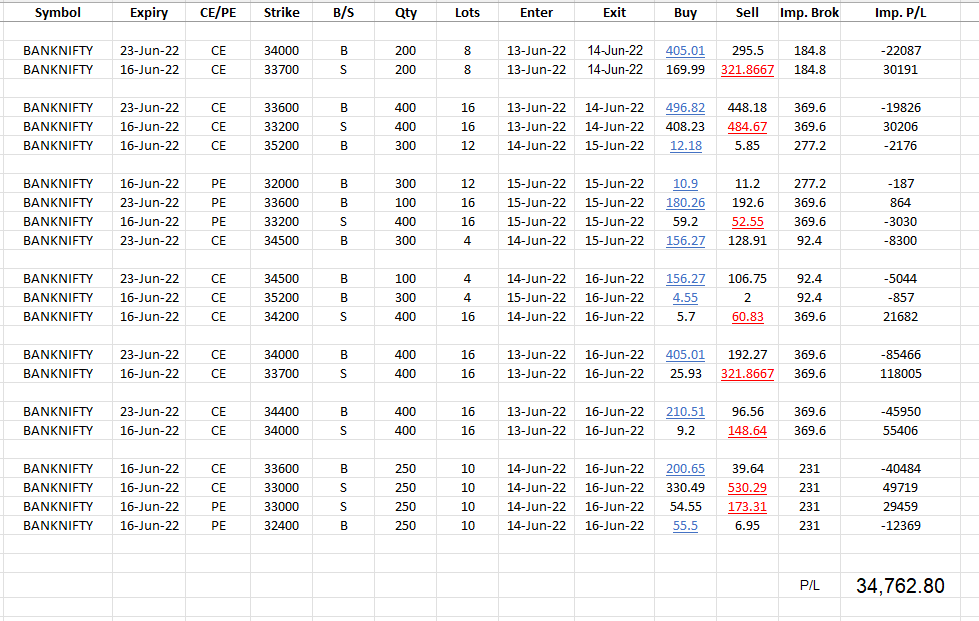Click the 34200 strike cell
This screenshot has height=621, width=979.
point(281,316)
